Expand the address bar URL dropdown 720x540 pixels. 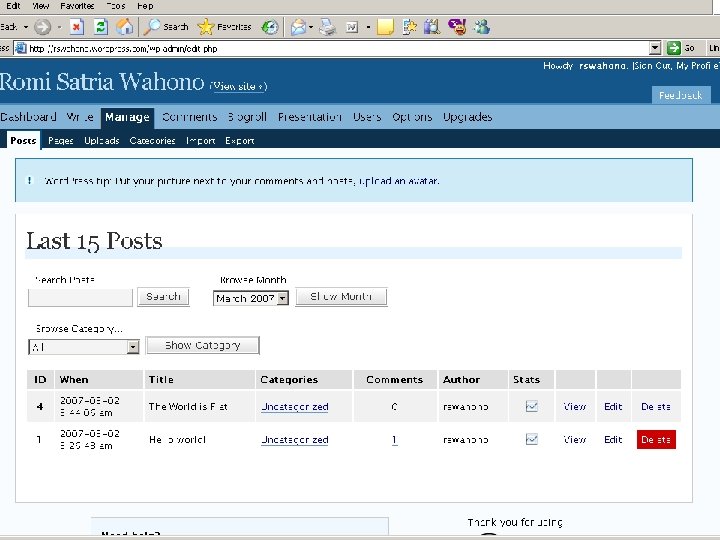[655, 48]
